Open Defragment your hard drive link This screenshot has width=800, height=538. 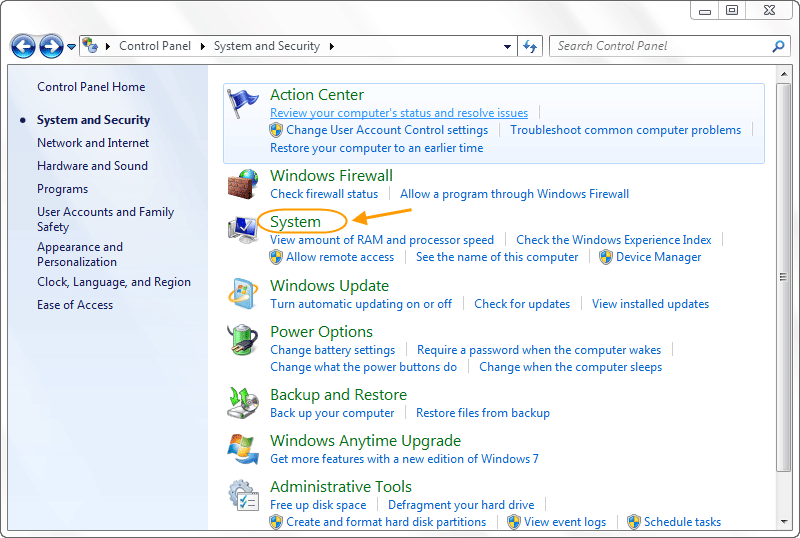click(461, 505)
